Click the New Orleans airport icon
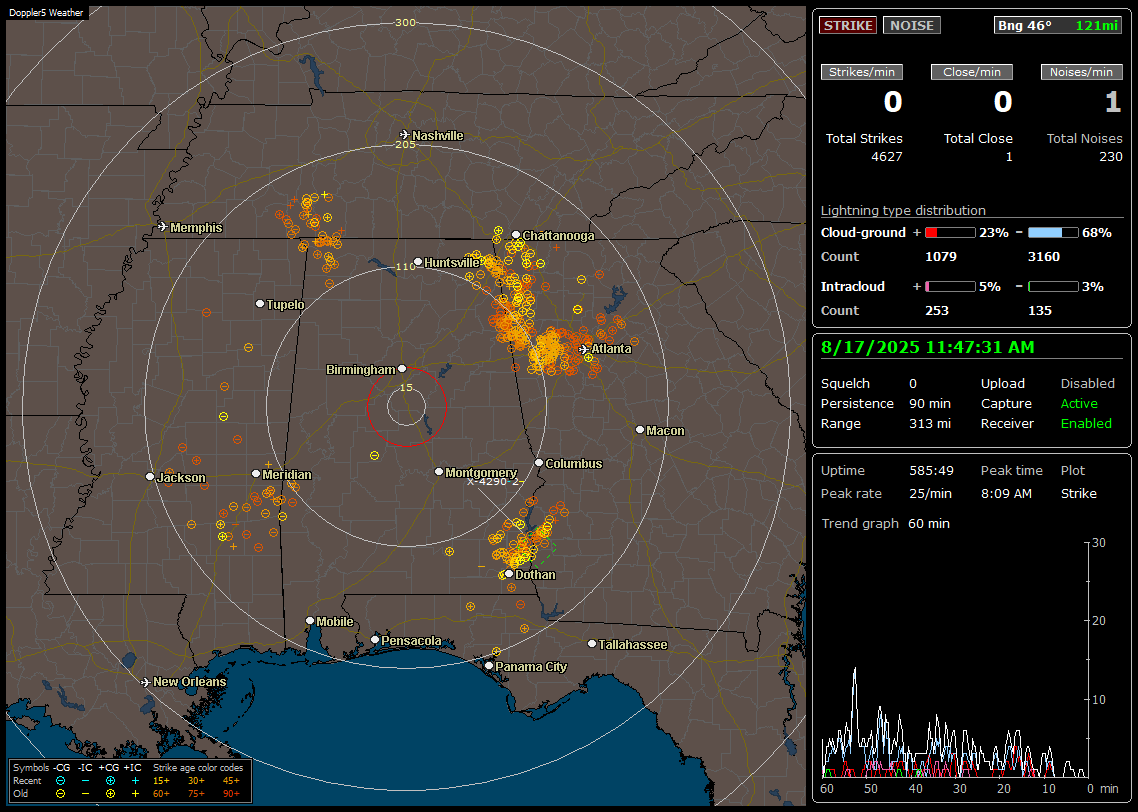This screenshot has height=812, width=1138. [x=146, y=682]
